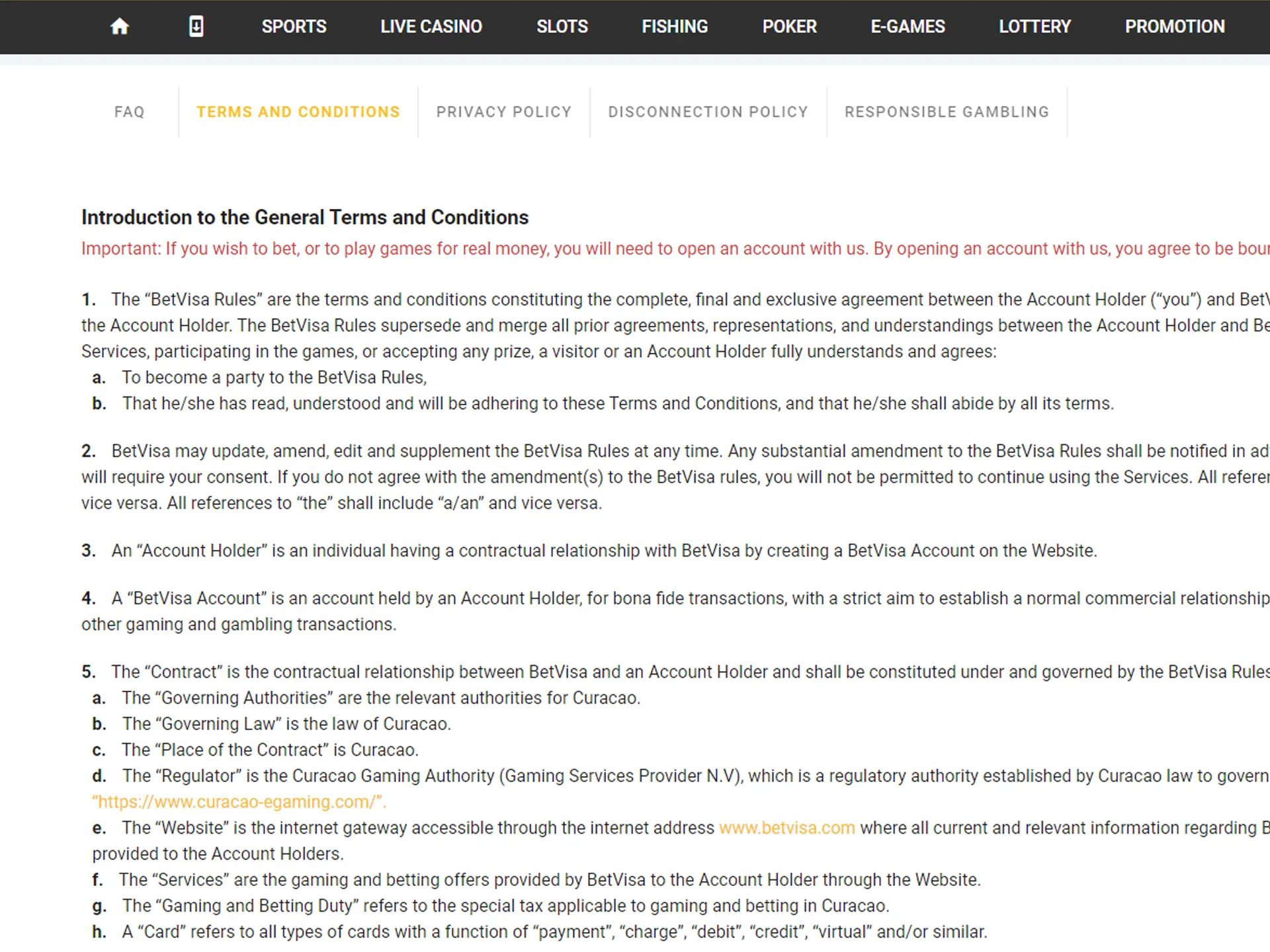Switch to the Privacy Policy tab
Image resolution: width=1270 pixels, height=952 pixels.
pos(504,112)
